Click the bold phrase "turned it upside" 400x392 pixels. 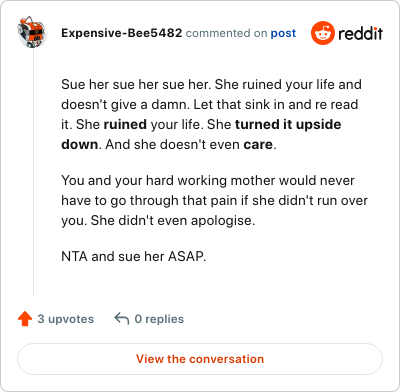pos(288,125)
